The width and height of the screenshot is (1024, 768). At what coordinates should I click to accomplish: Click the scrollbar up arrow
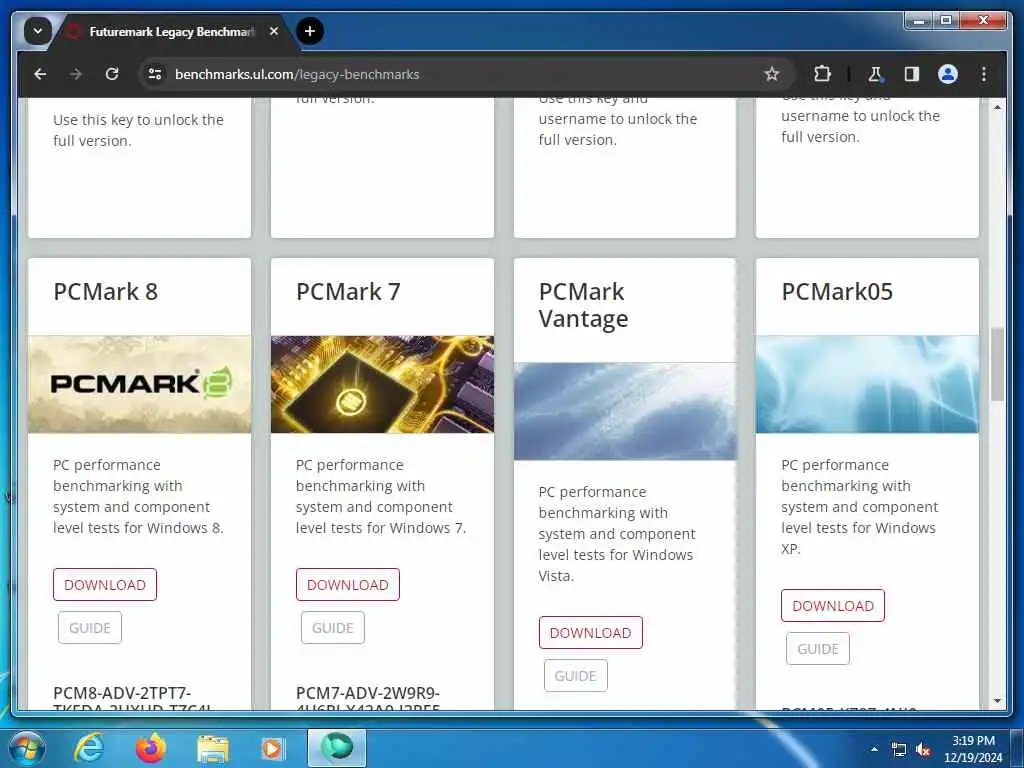997,106
